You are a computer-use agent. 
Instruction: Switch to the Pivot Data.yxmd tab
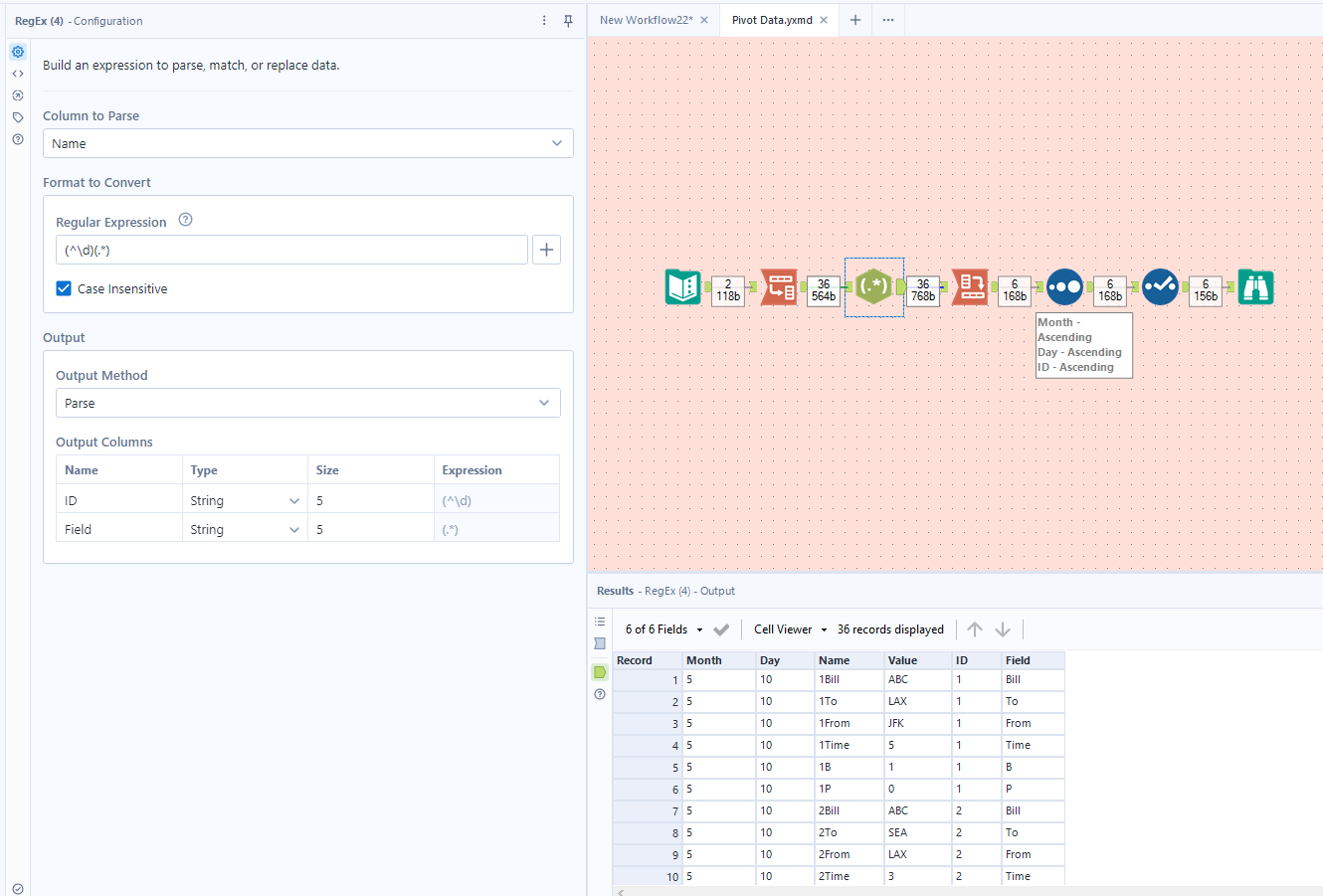[x=772, y=20]
